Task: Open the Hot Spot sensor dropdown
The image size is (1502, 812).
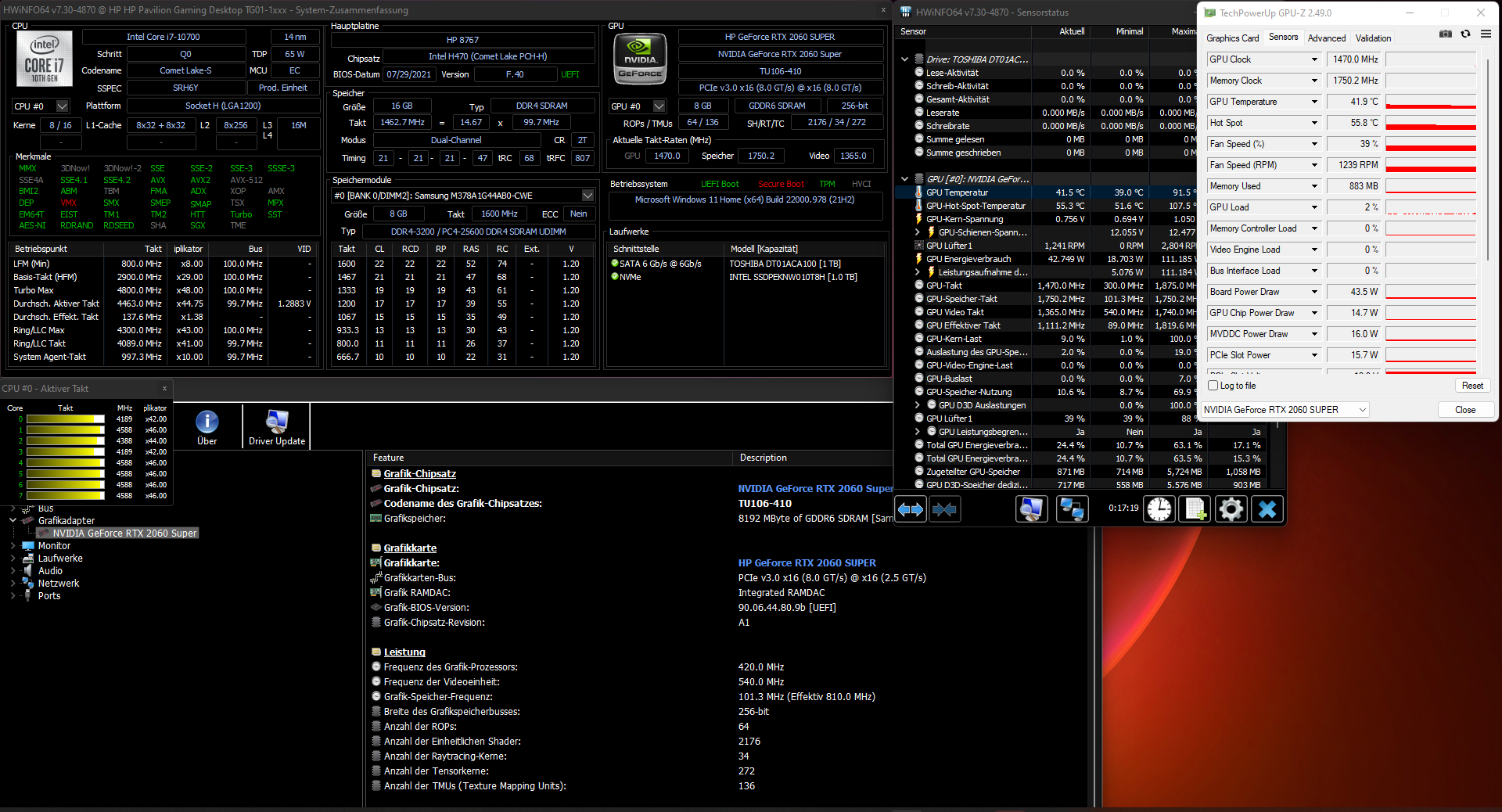Action: 1314,123
